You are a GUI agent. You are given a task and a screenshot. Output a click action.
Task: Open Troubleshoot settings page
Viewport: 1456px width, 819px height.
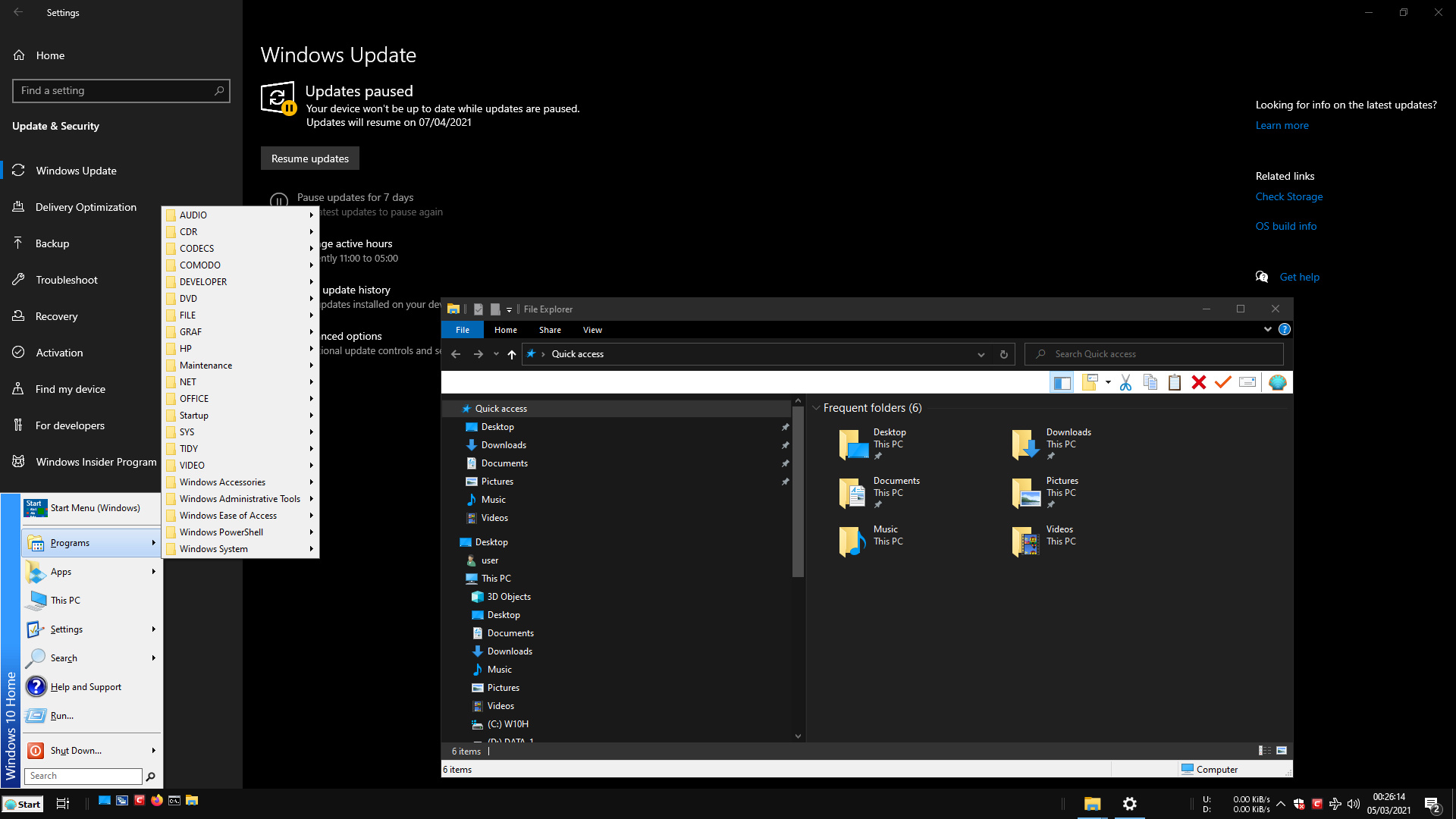click(67, 280)
